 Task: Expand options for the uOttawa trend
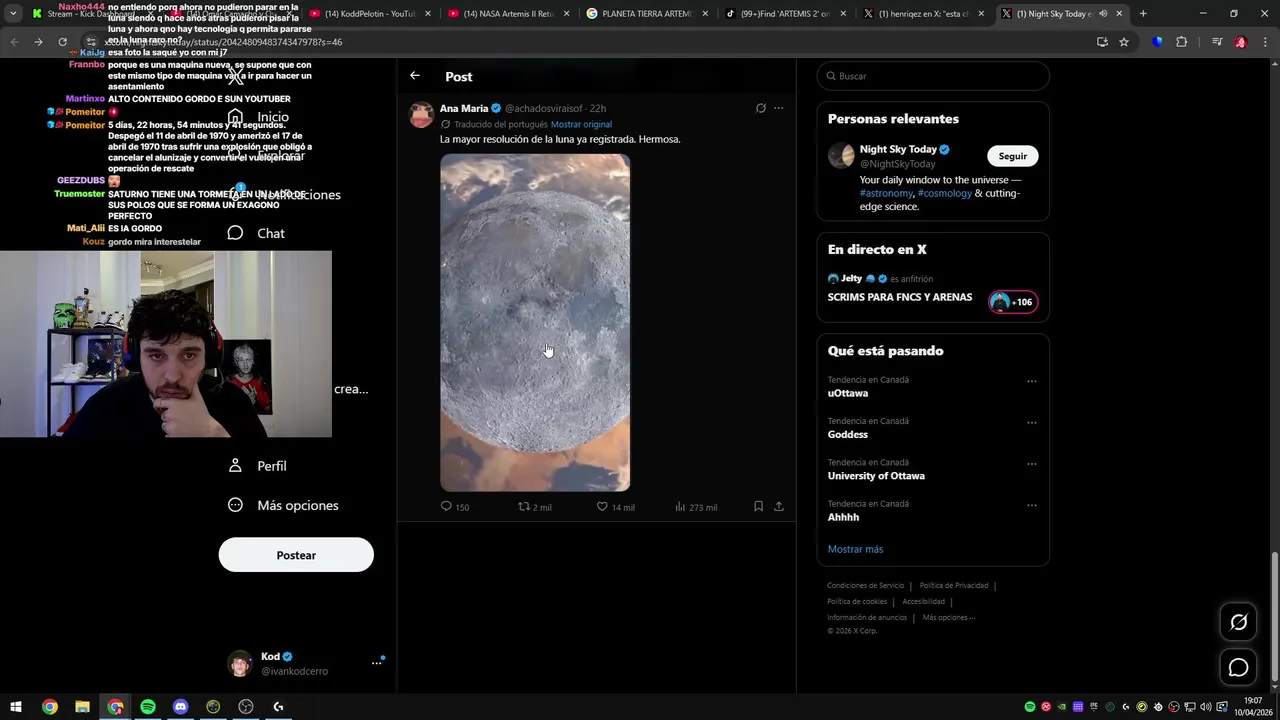point(1031,381)
